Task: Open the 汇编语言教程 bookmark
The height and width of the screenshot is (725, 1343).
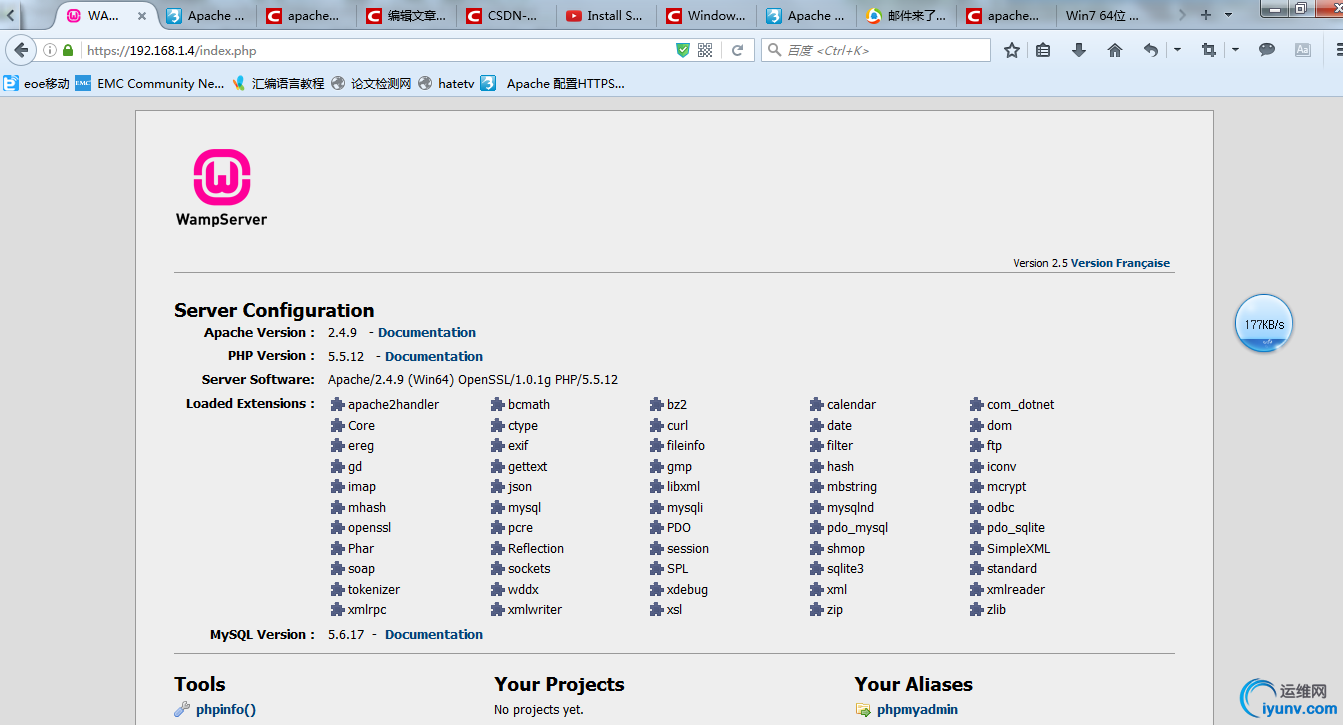Action: click(278, 84)
